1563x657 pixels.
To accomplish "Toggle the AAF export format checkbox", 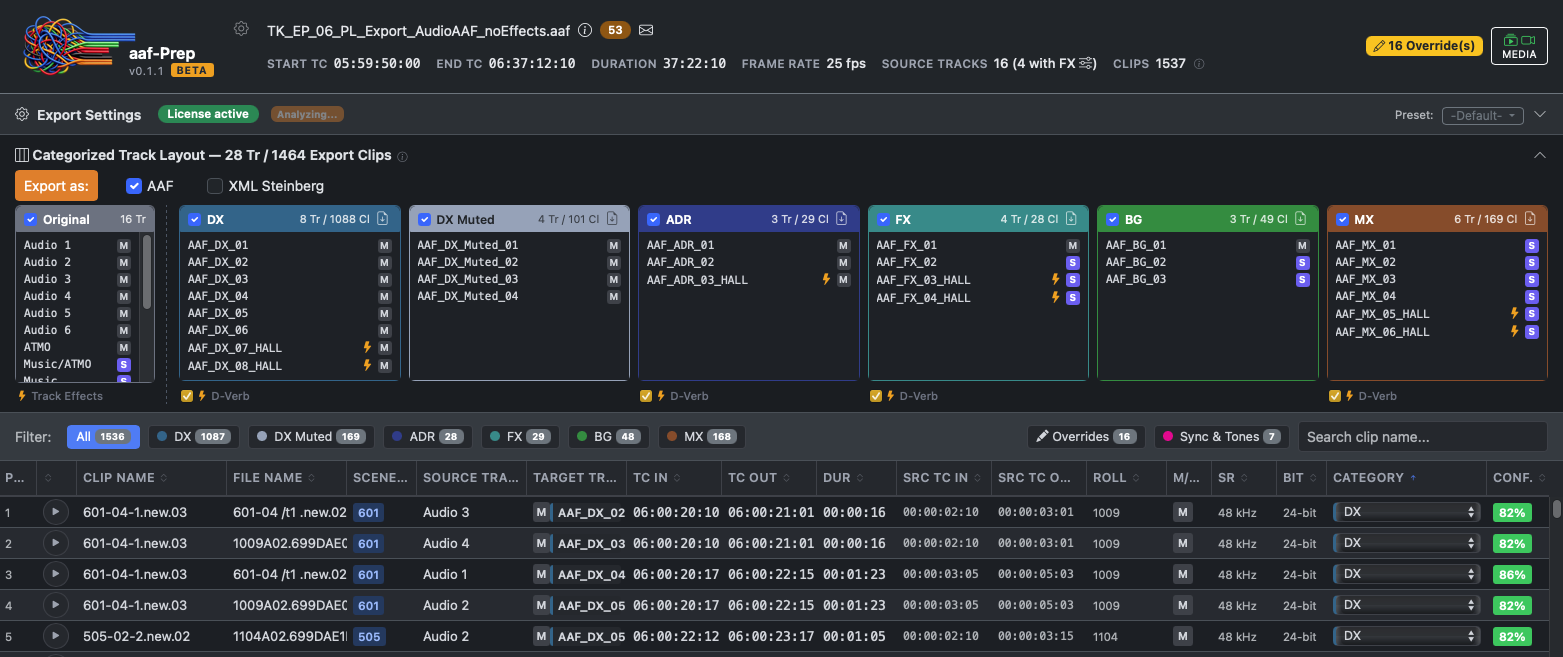I will (x=133, y=186).
